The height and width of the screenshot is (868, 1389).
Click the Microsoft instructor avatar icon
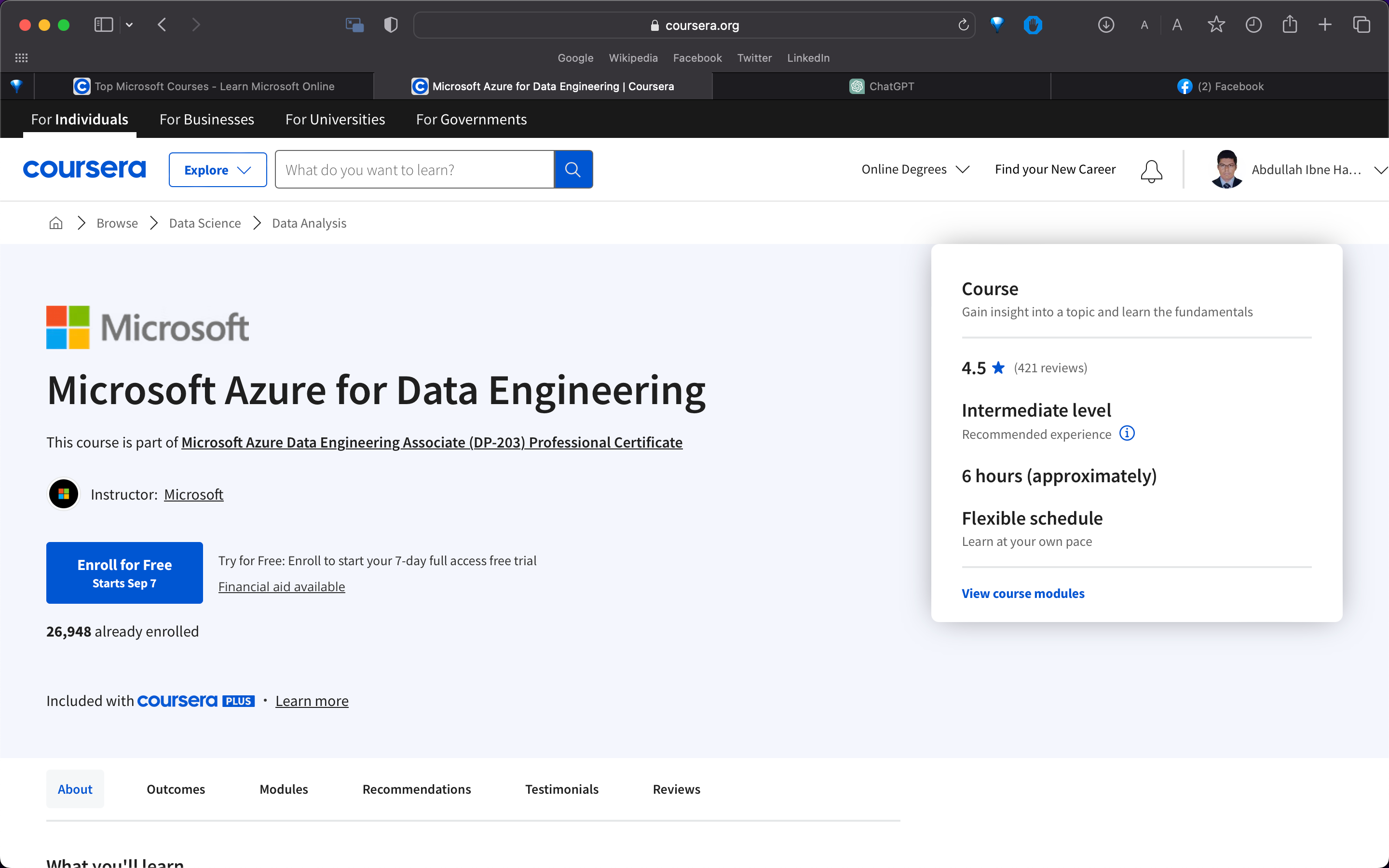(64, 494)
